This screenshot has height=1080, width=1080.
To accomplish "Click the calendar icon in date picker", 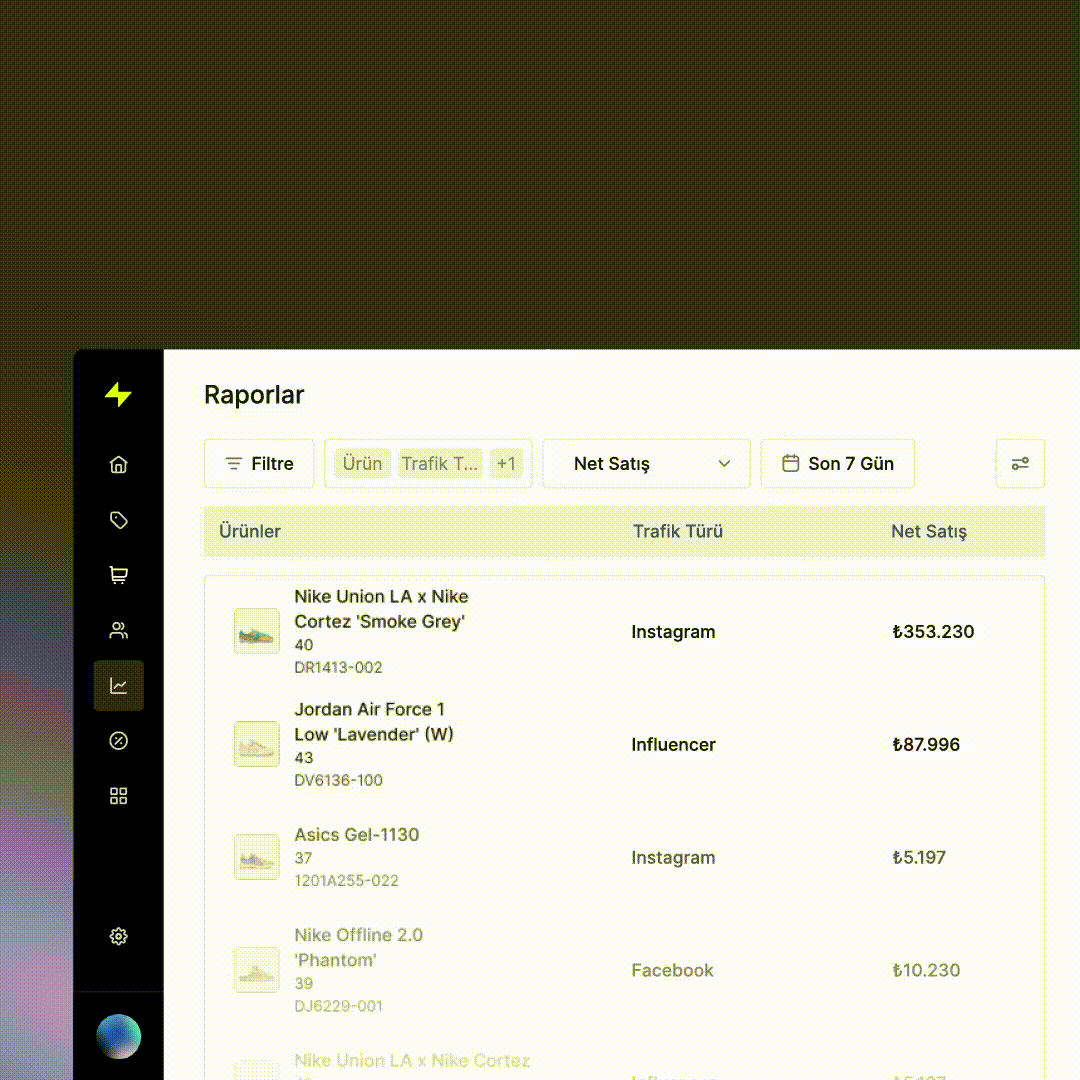I will click(791, 464).
